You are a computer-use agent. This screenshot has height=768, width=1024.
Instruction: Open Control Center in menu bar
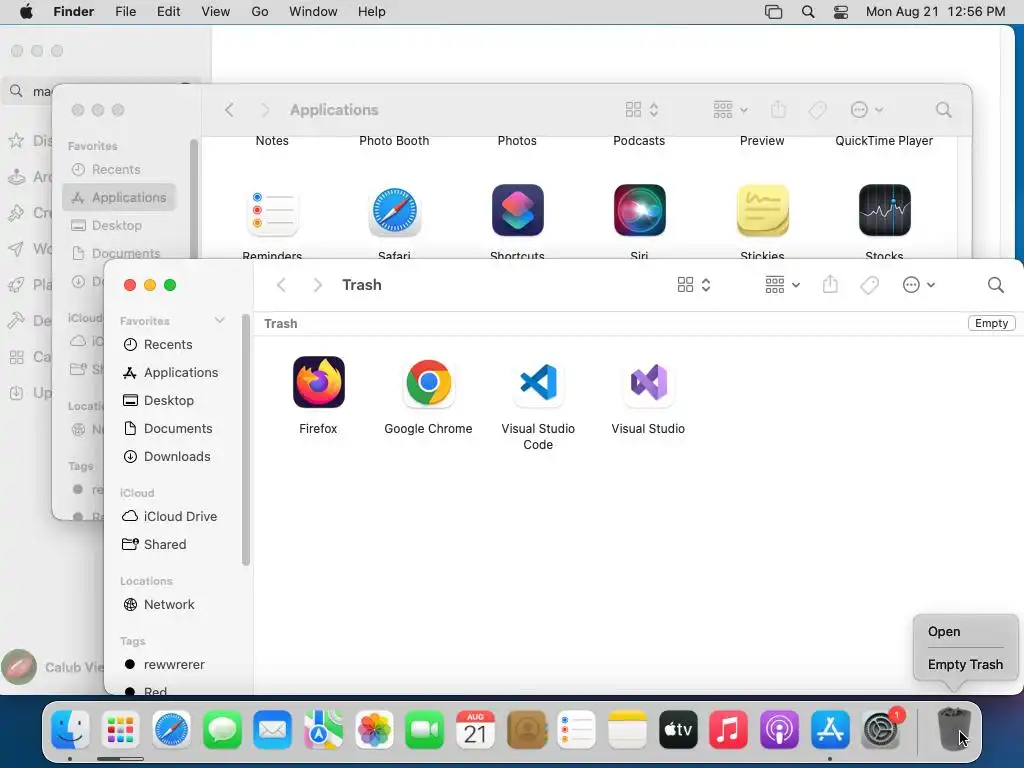point(841,12)
